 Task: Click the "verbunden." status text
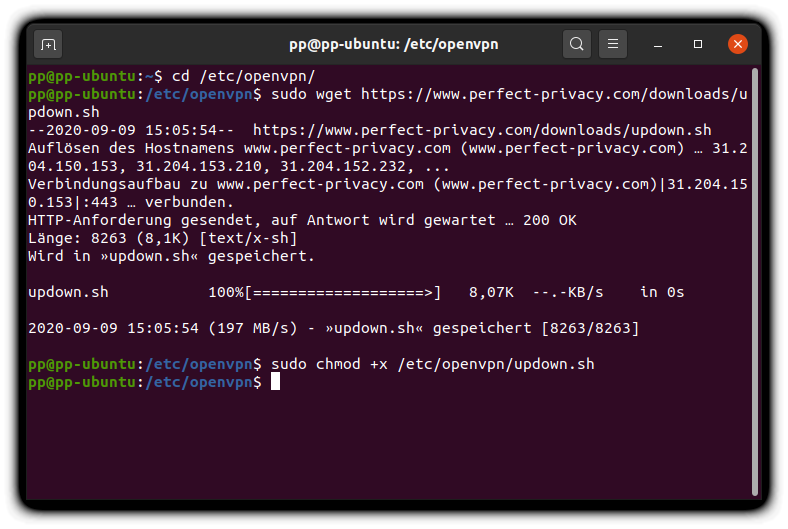point(189,202)
